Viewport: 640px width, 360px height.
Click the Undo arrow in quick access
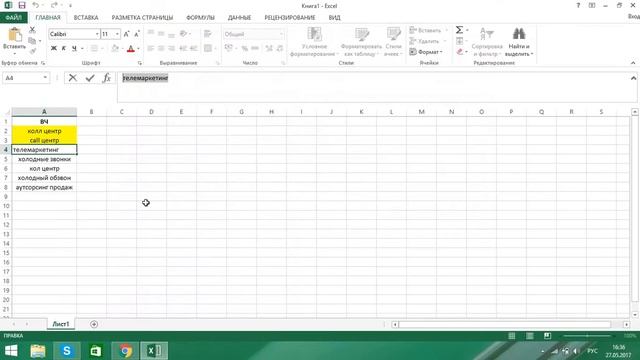pos(36,5)
